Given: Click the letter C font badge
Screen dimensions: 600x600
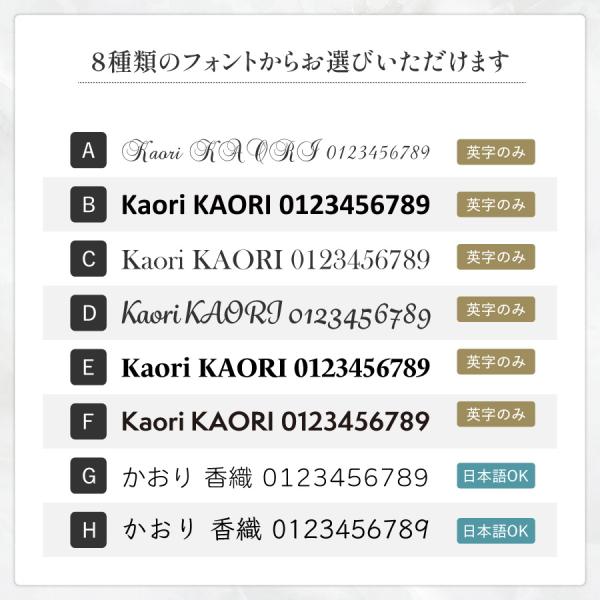Looking at the screenshot, I should click(x=89, y=259).
